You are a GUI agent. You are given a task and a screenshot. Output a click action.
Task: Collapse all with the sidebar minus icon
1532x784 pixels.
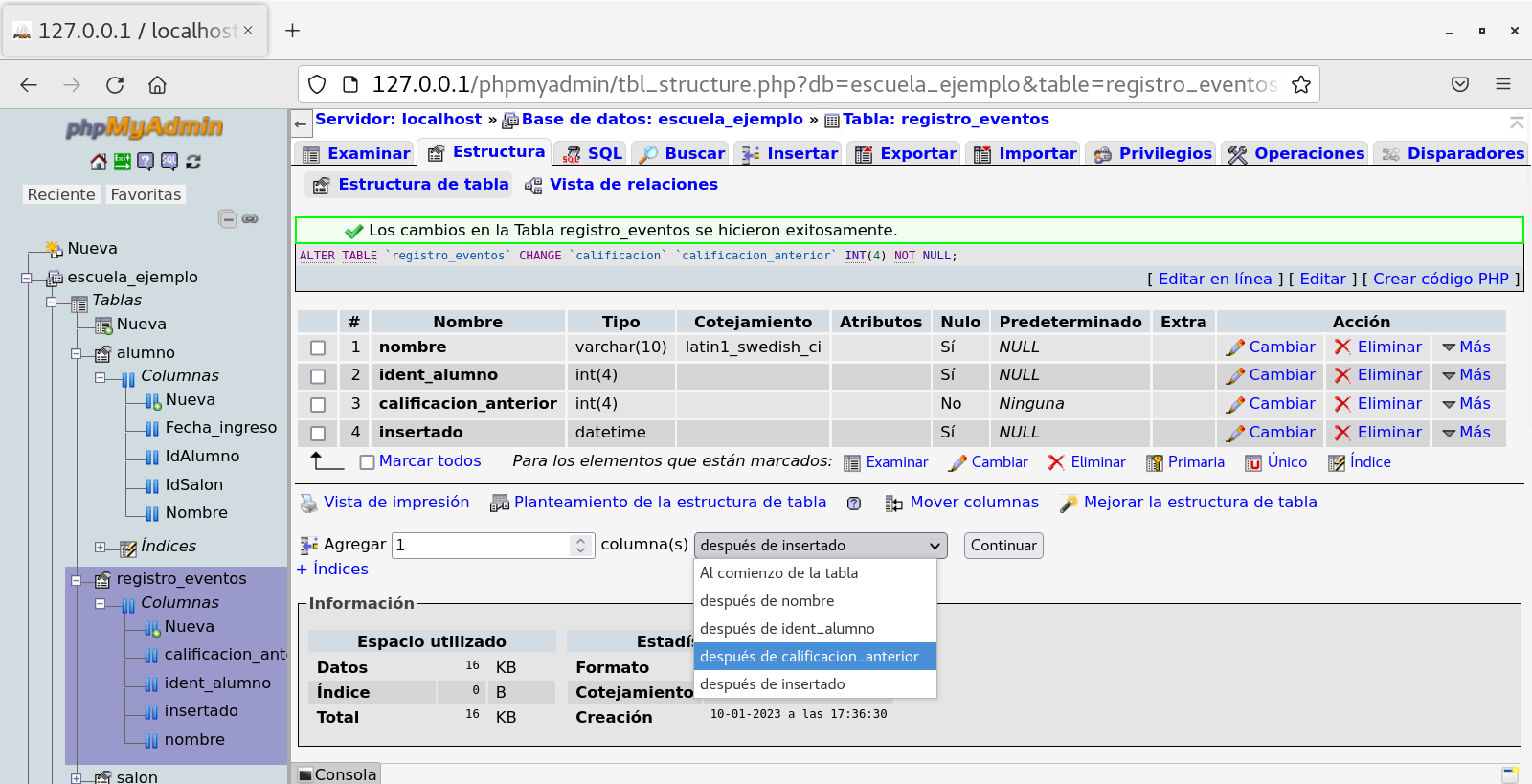(x=228, y=219)
